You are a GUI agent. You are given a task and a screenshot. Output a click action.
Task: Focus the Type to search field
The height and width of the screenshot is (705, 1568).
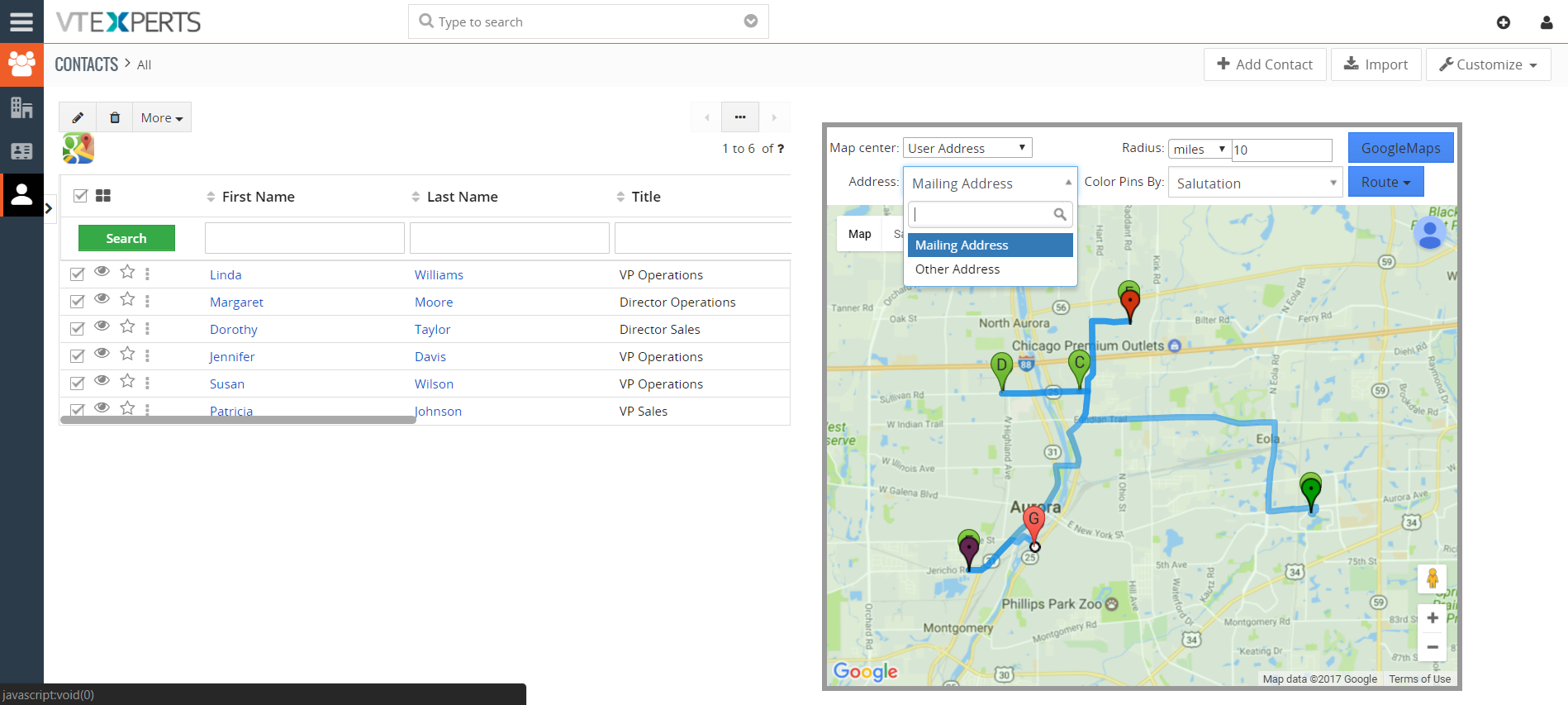tap(588, 21)
